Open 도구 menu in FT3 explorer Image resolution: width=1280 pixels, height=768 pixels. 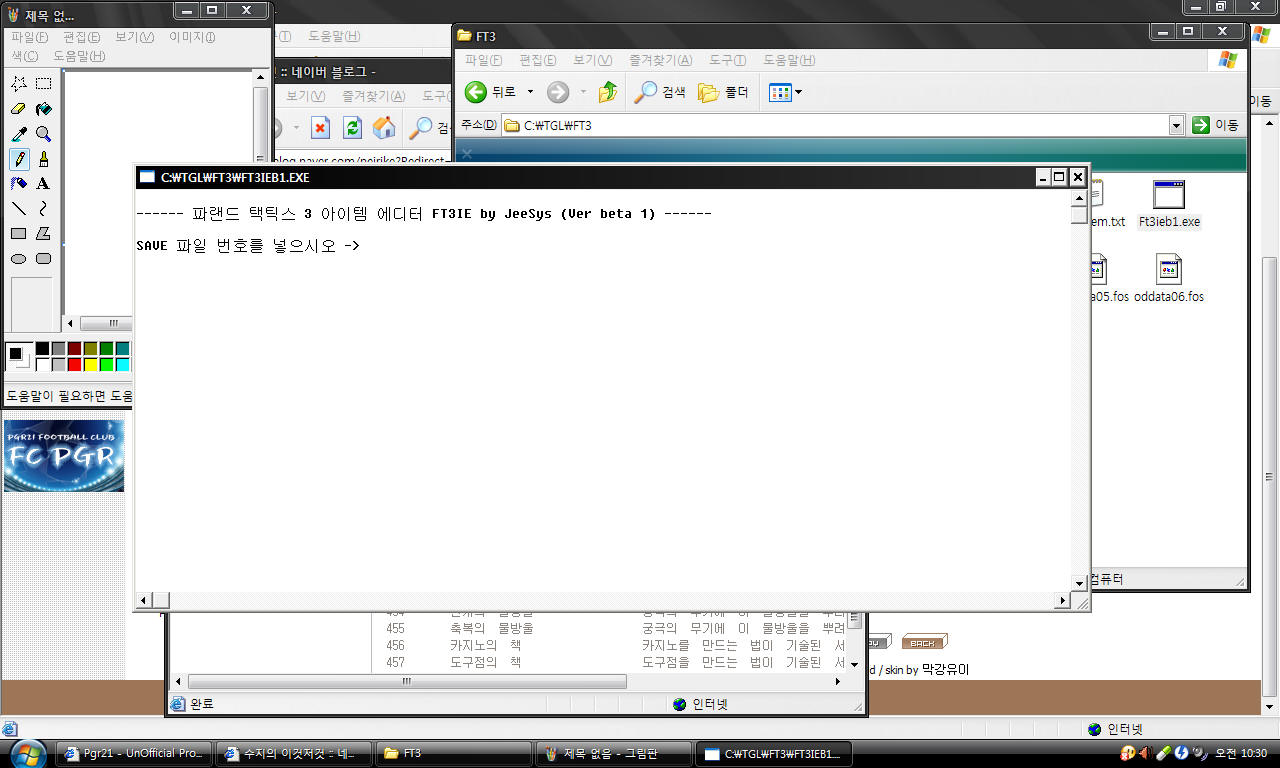coord(728,60)
